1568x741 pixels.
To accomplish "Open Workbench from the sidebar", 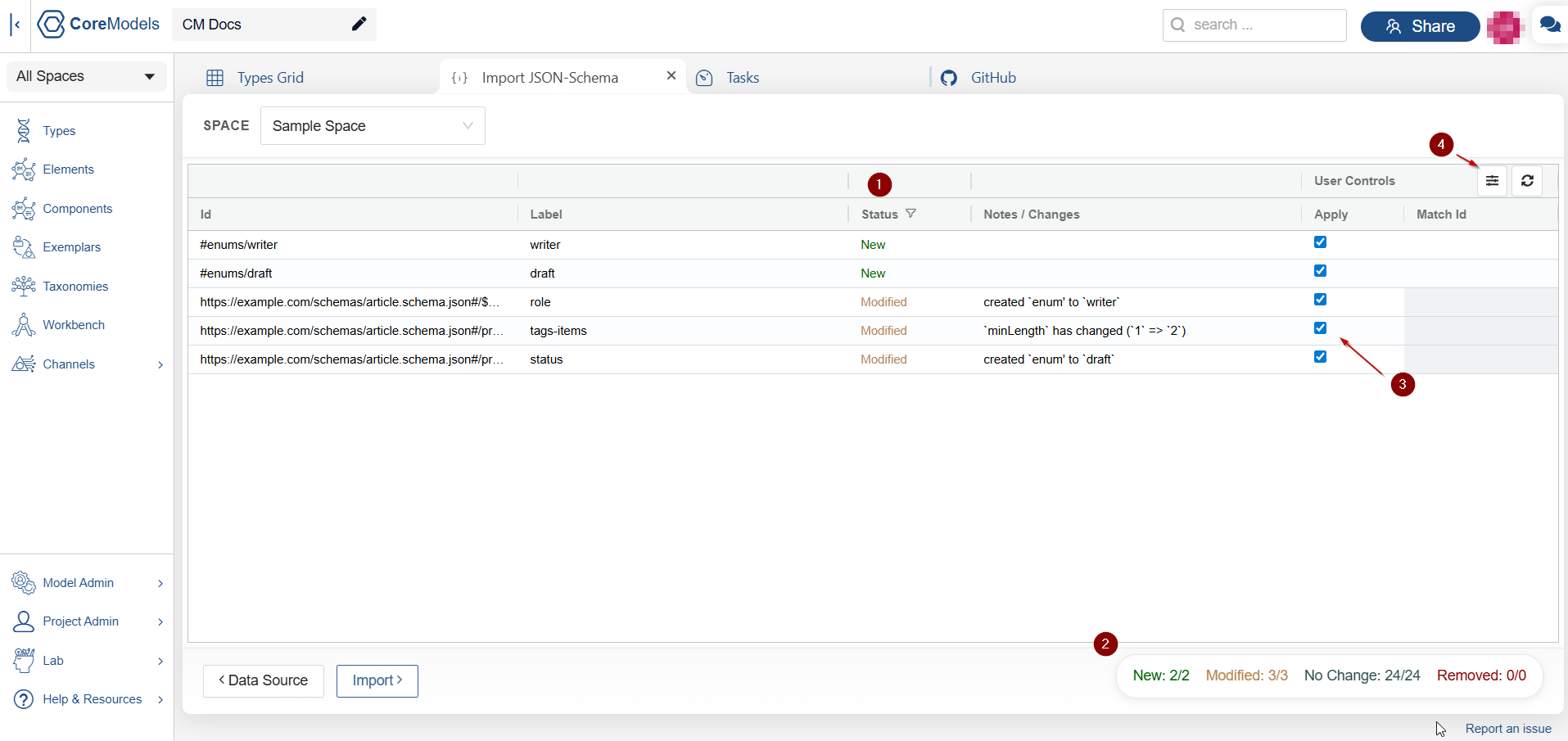I will (x=74, y=325).
